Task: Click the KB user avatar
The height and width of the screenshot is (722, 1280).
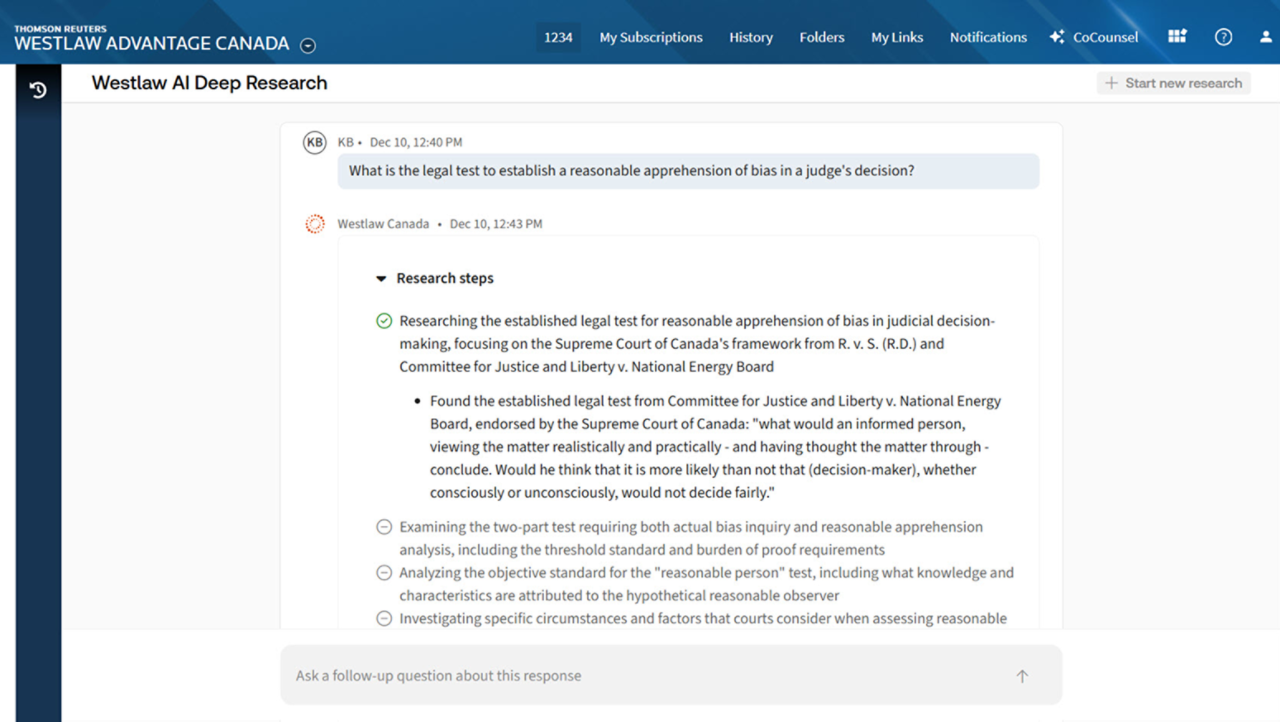Action: (x=315, y=142)
